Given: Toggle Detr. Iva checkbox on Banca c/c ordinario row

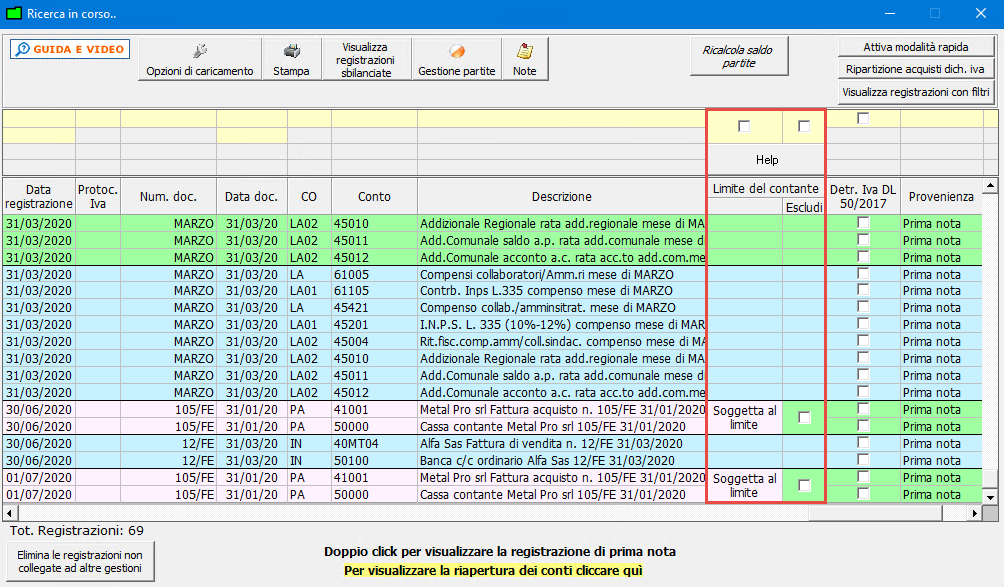Looking at the screenshot, I should coord(863,459).
